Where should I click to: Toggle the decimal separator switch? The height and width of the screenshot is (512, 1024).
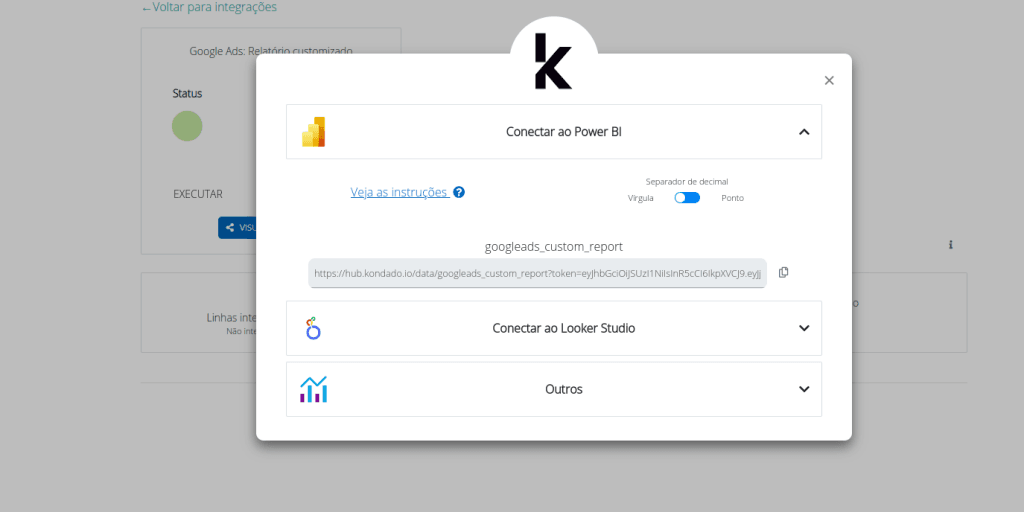(x=687, y=198)
